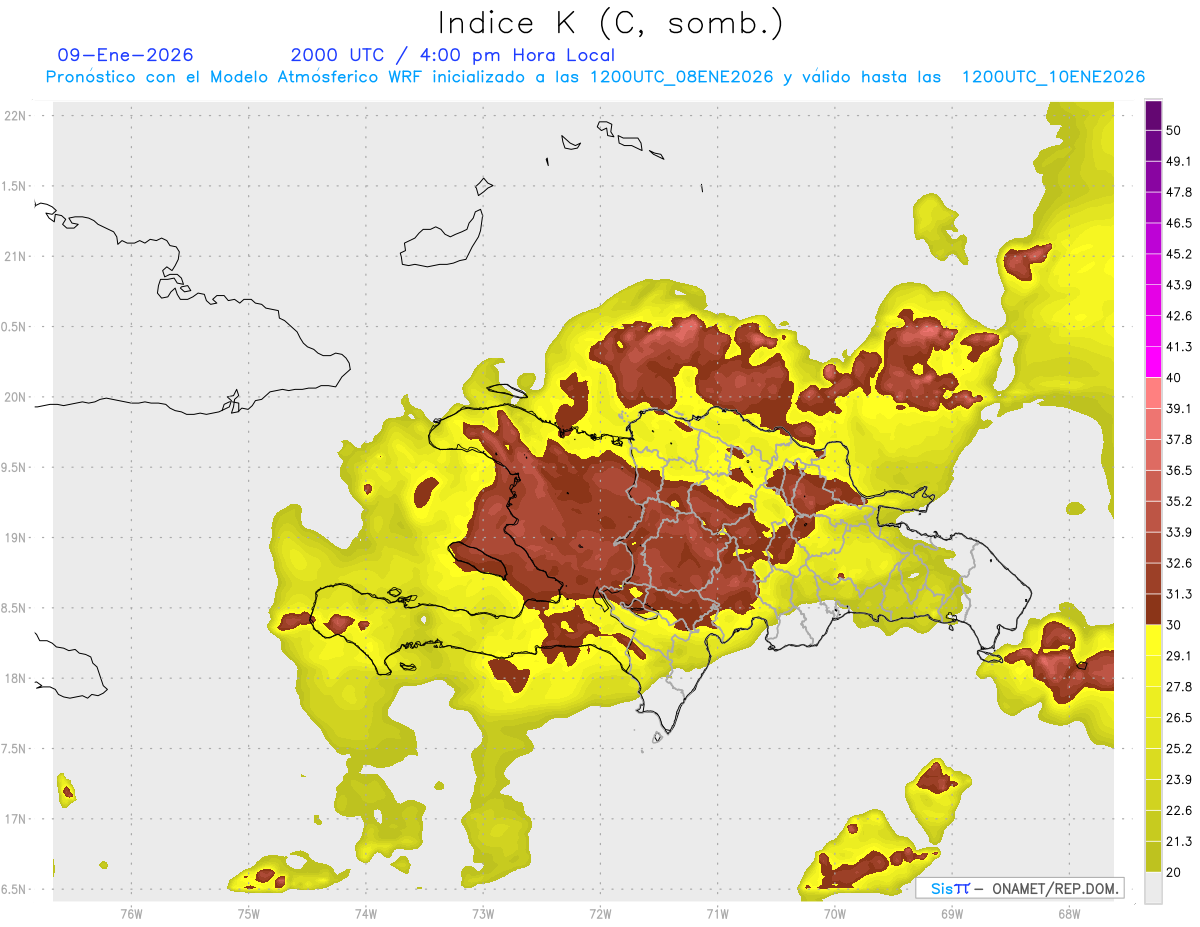This screenshot has height=927, width=1200.
Task: Click the legend value '40'
Action: click(1174, 378)
